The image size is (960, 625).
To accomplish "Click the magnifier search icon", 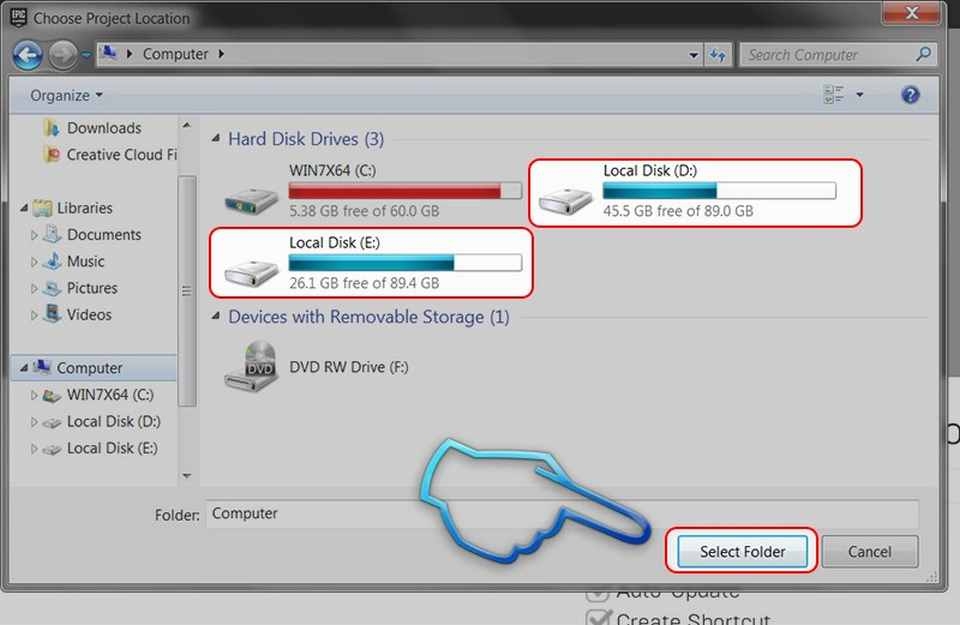I will pyautogui.click(x=923, y=54).
